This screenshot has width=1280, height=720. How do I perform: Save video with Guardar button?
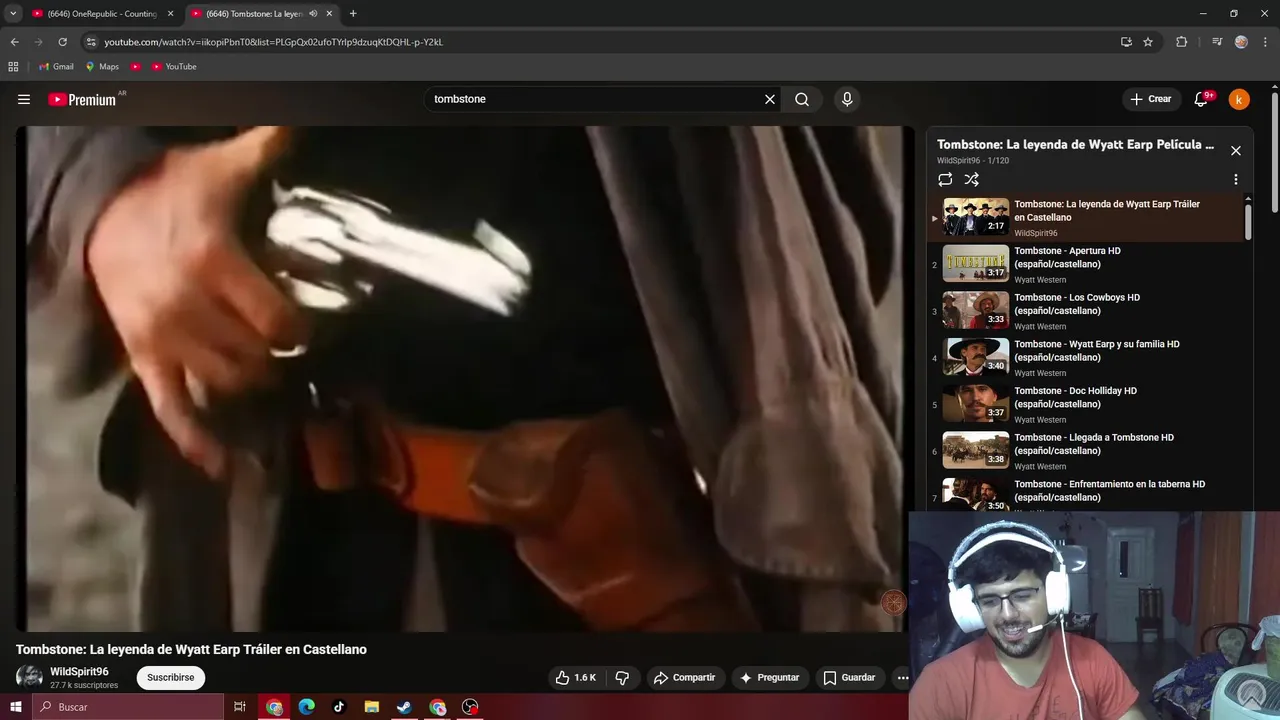point(849,677)
